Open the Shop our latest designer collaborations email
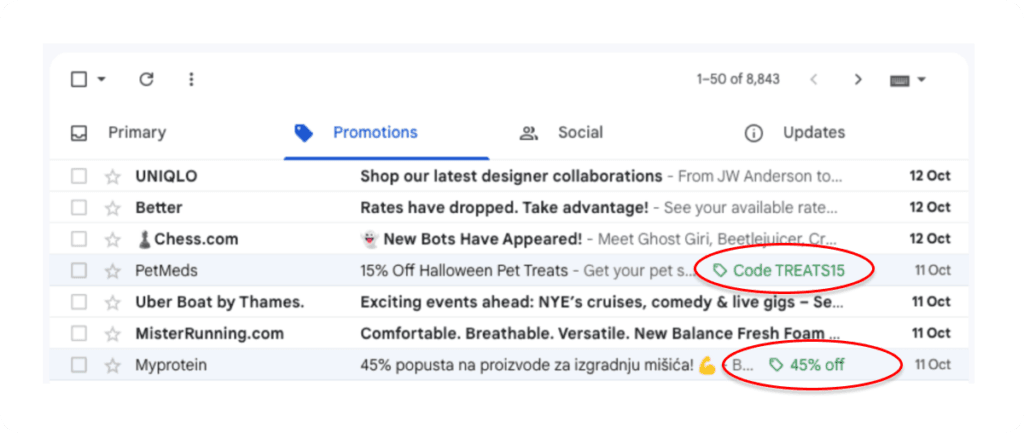Image resolution: width=1024 pixels, height=433 pixels. pos(510,177)
